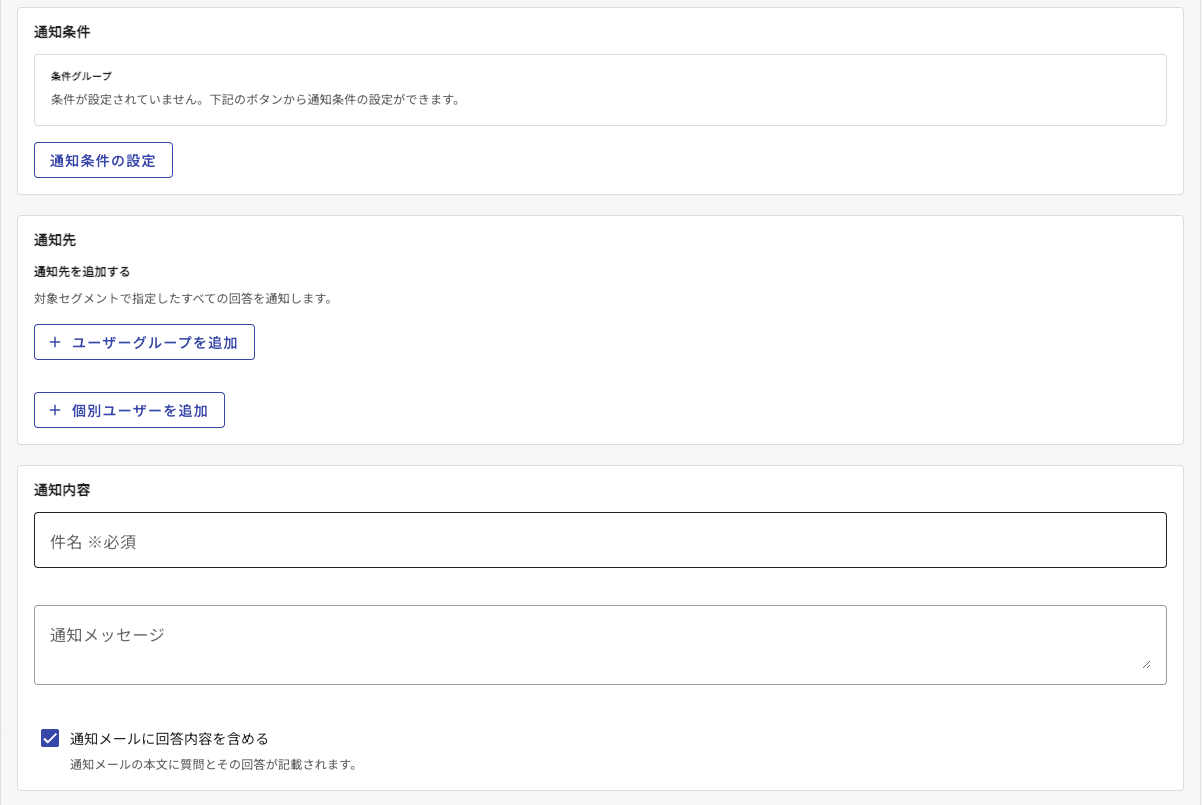Viewport: 1202px width, 805px height.
Task: Click the 通知メッセージ textarea resize handle
Action: pyautogui.click(x=1146, y=664)
